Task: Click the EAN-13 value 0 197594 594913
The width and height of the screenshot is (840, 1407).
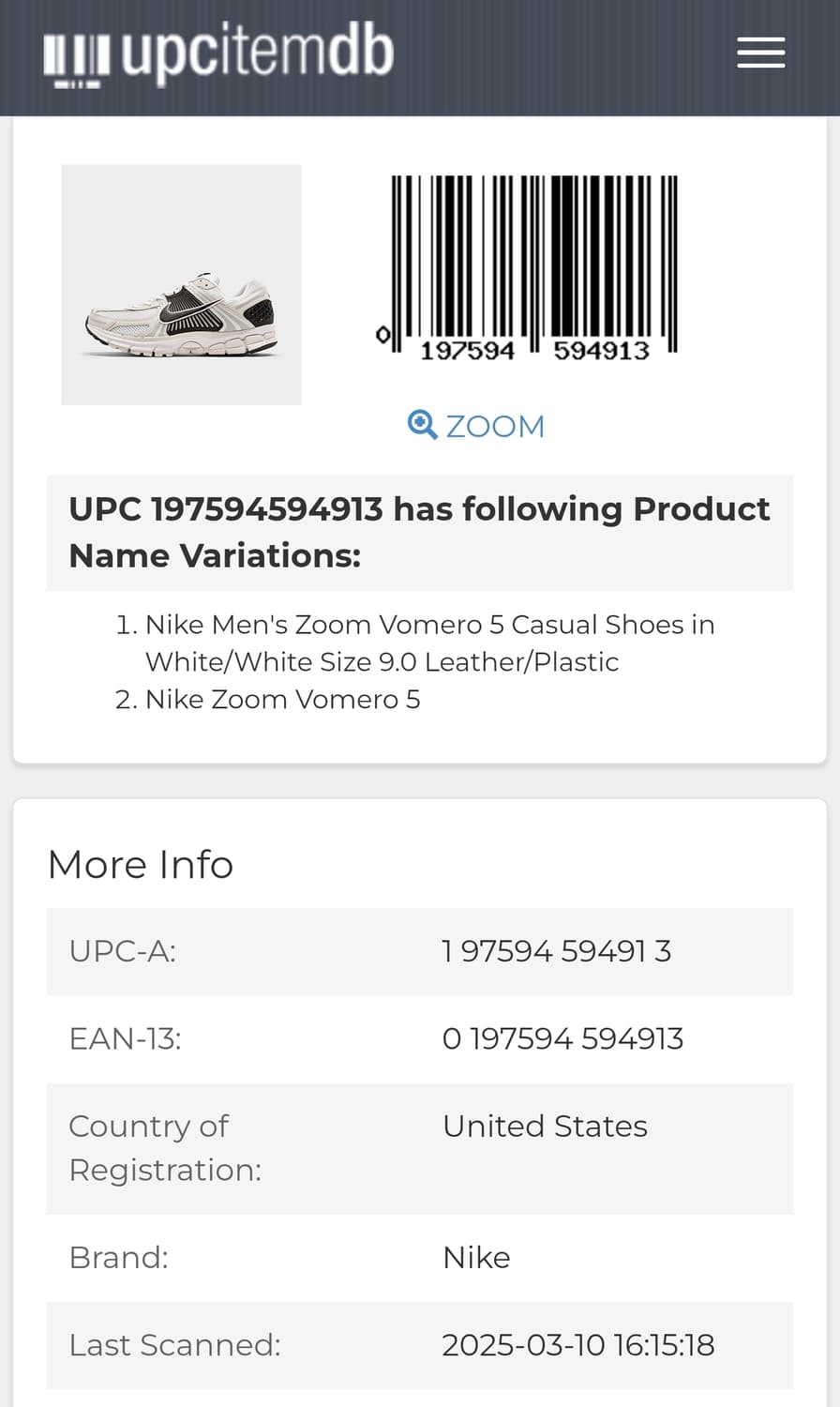Action: pos(562,1038)
